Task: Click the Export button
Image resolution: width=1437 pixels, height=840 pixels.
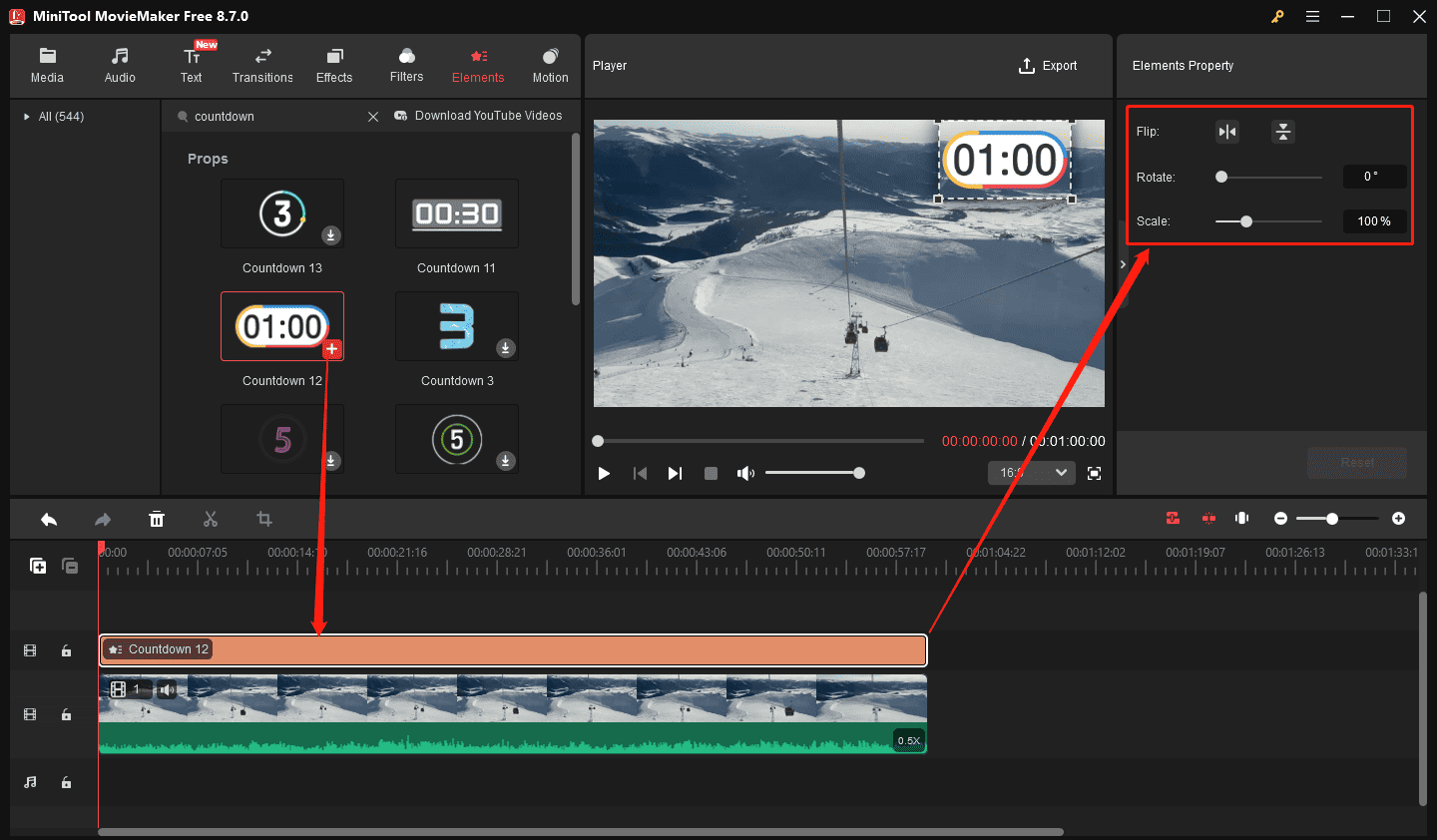Action: [x=1048, y=66]
